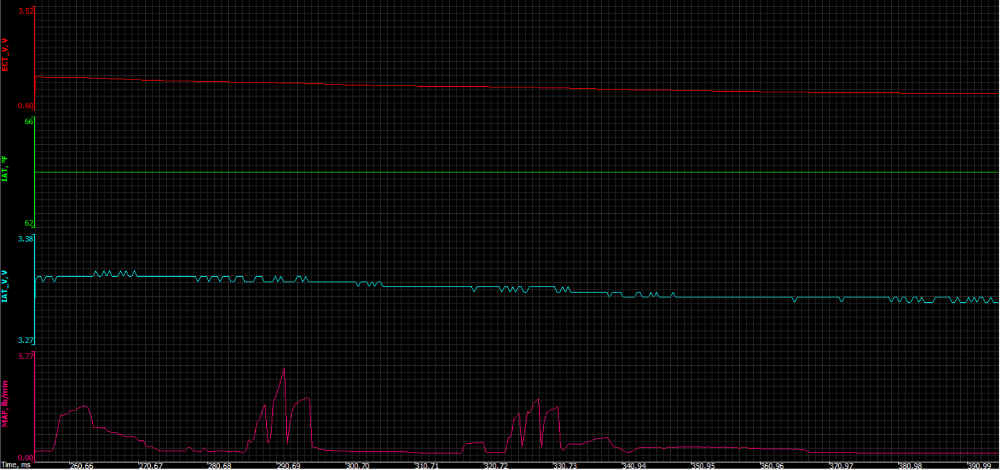The image size is (1000, 470).
Task: Click the 0.00 minimum on MAF axis
Action: tap(26, 457)
